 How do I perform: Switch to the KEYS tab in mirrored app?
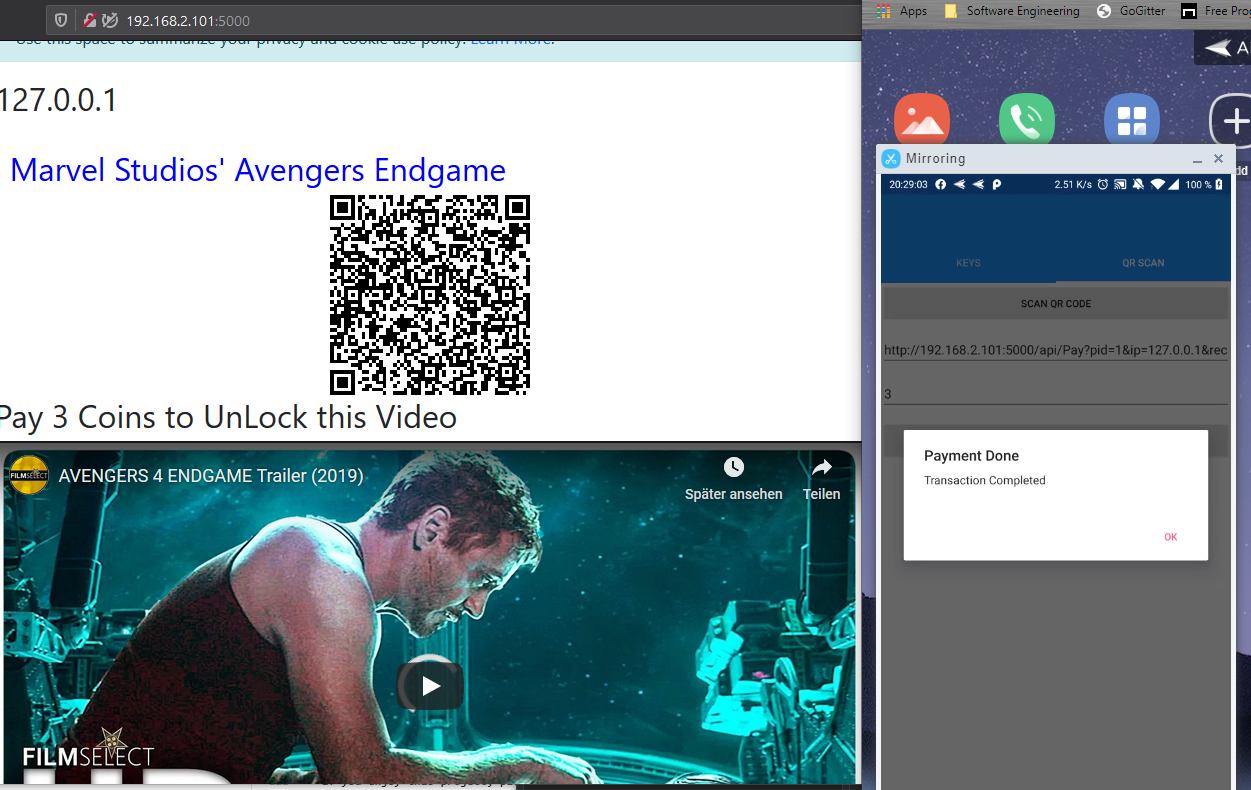pyautogui.click(x=968, y=263)
